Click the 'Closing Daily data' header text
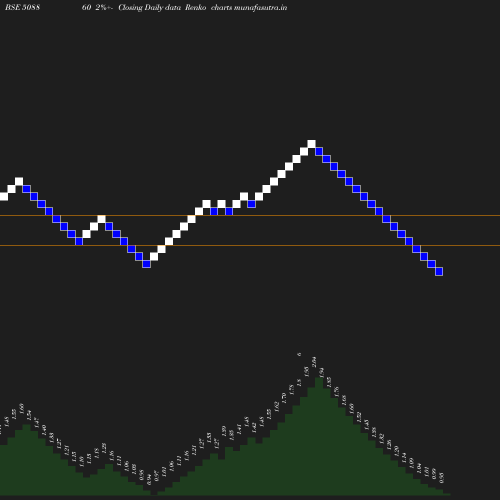Image resolution: width=500 pixels, height=500 pixels. tap(150, 7)
